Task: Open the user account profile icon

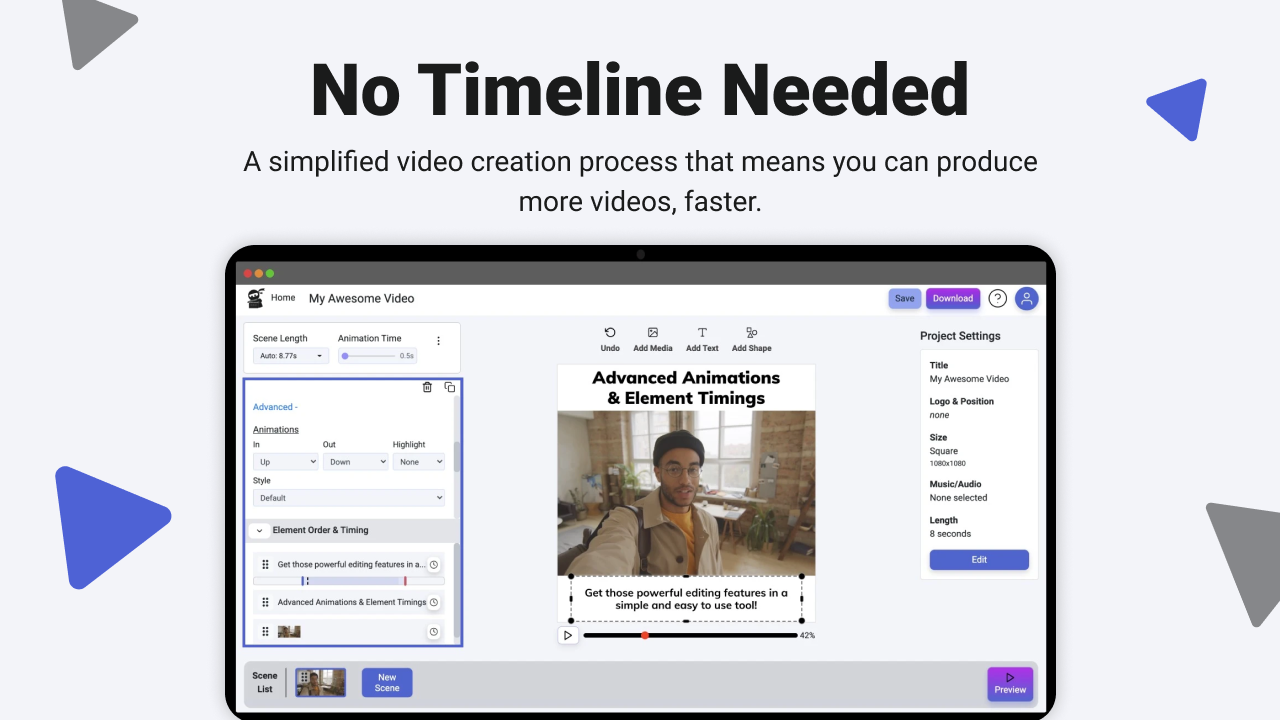Action: tap(1026, 298)
